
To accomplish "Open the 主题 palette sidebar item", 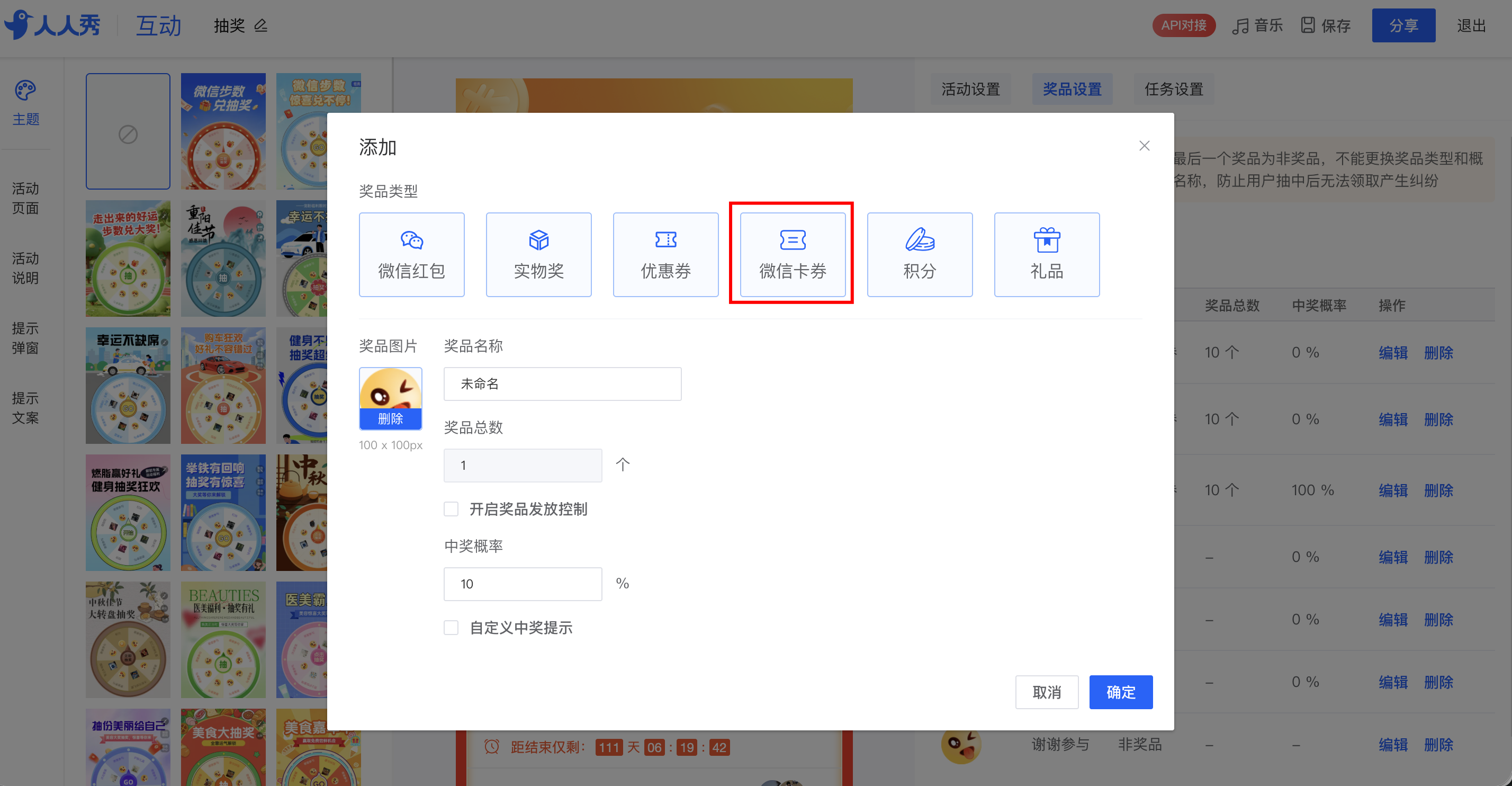I will pos(25,103).
